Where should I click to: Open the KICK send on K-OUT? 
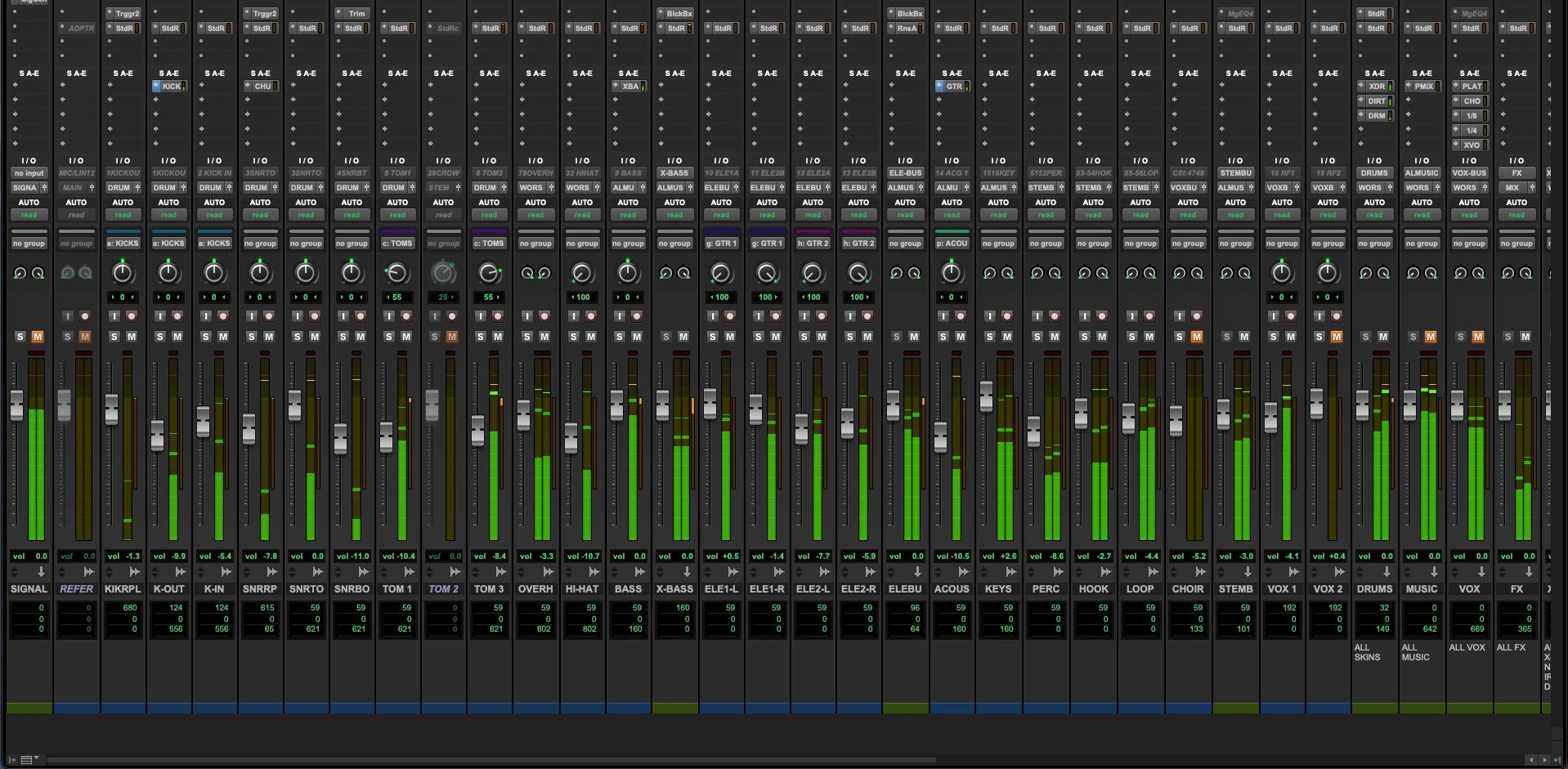pyautogui.click(x=171, y=87)
